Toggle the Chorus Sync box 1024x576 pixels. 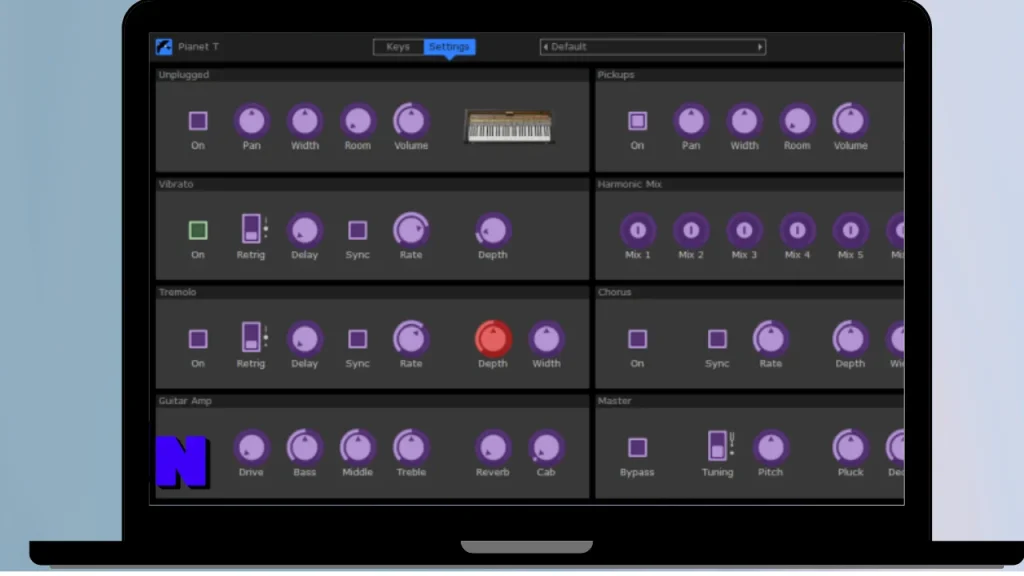717,339
